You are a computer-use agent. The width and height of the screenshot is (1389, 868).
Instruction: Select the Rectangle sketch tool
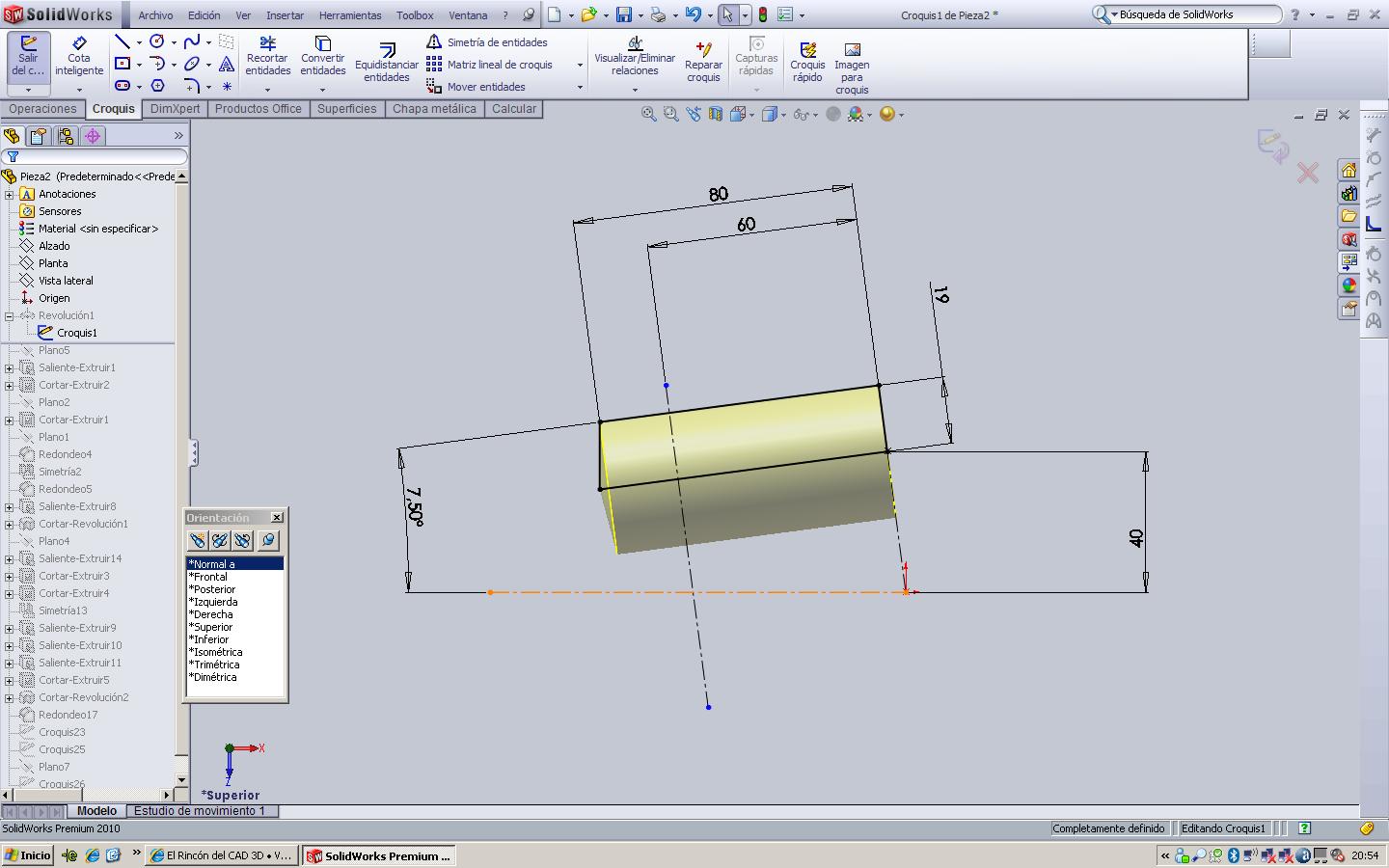tap(123, 64)
